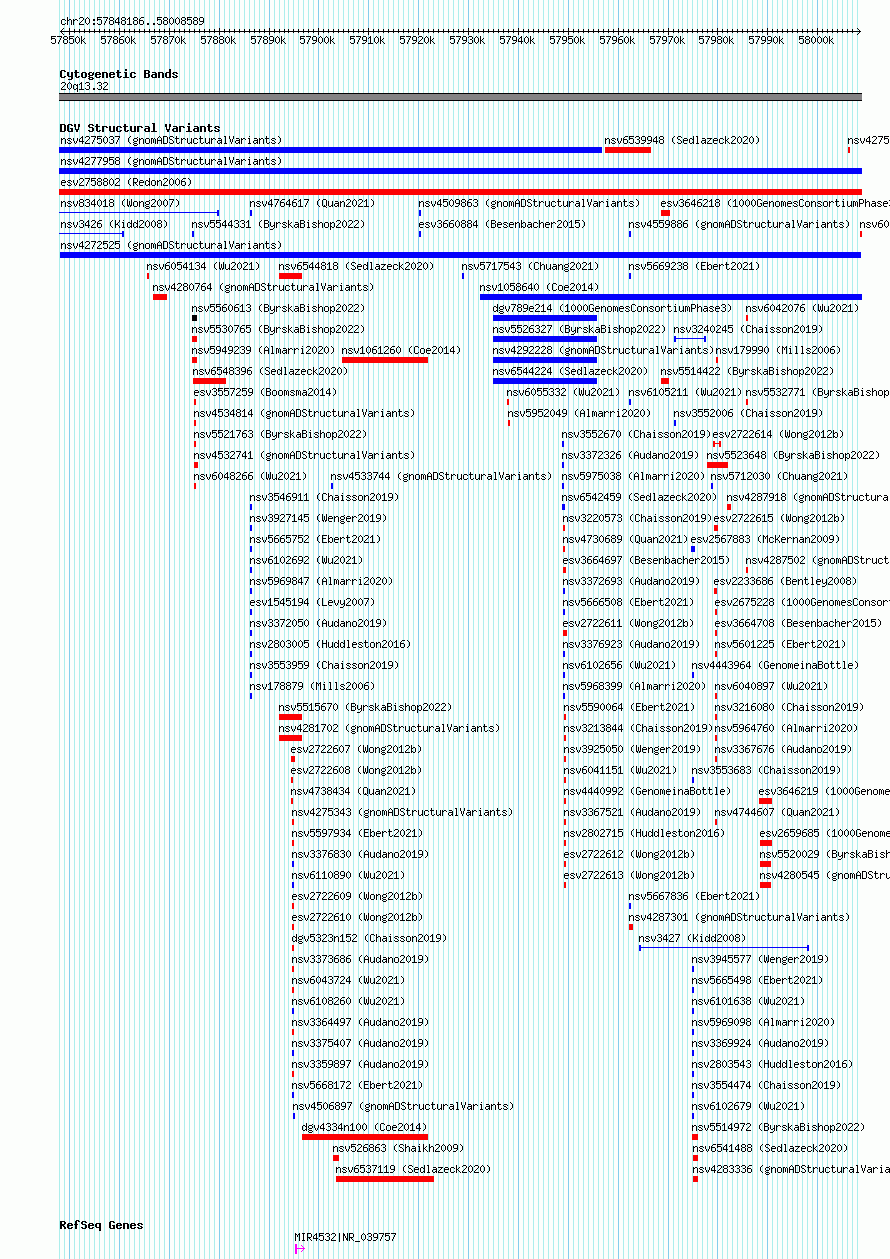Screen dimensions: 890x1259
Task: Click the nsv4443964 GenomeinaBottle label
Action: [x=774, y=665]
